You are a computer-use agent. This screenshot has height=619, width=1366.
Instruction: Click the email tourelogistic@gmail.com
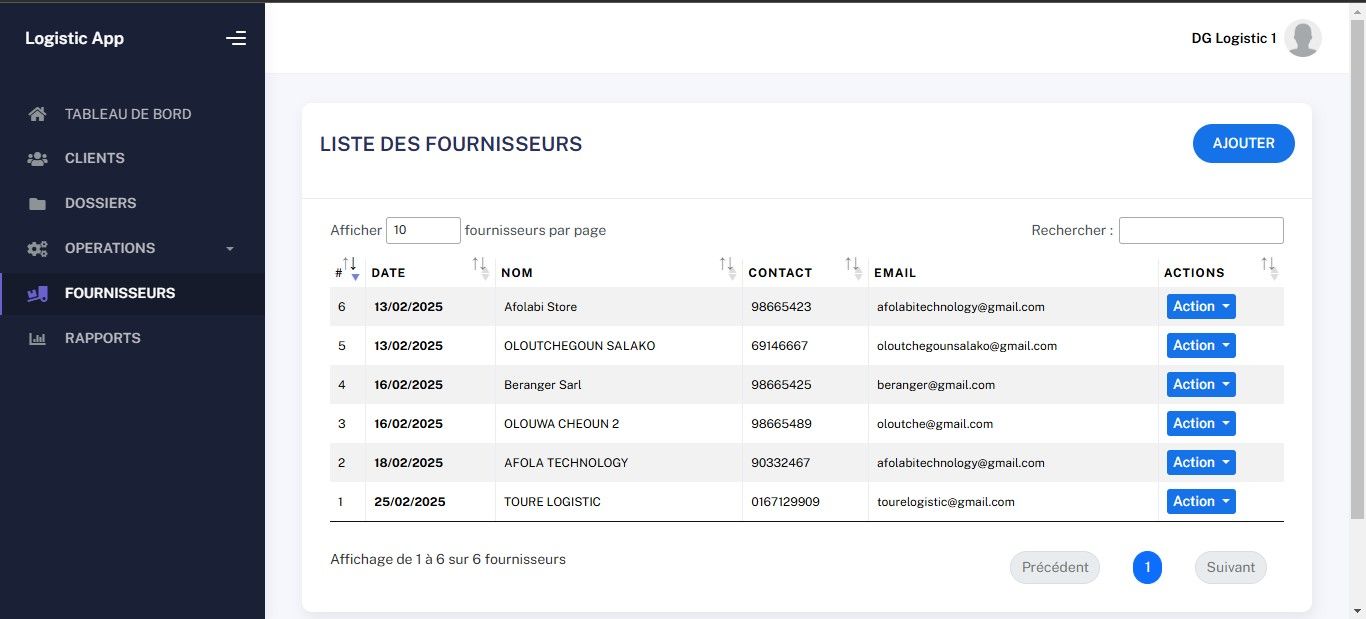[946, 502]
